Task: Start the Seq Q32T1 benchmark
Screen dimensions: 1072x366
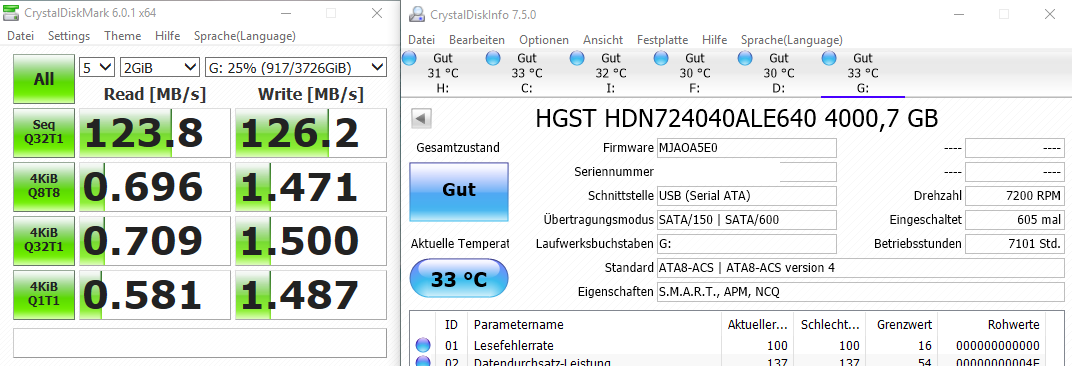Action: coord(44,132)
